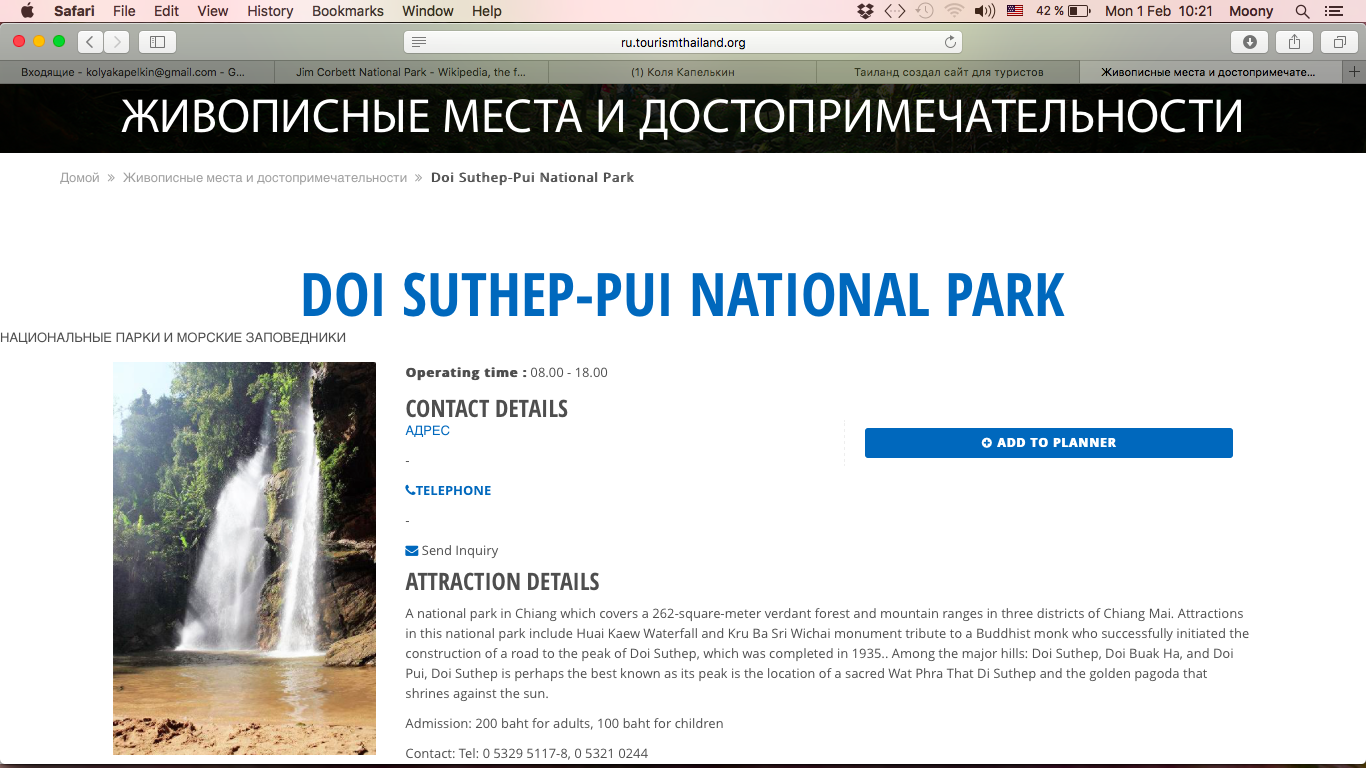Image resolution: width=1366 pixels, height=768 pixels.
Task: Click the waterfall photo thumbnail
Action: pos(244,558)
